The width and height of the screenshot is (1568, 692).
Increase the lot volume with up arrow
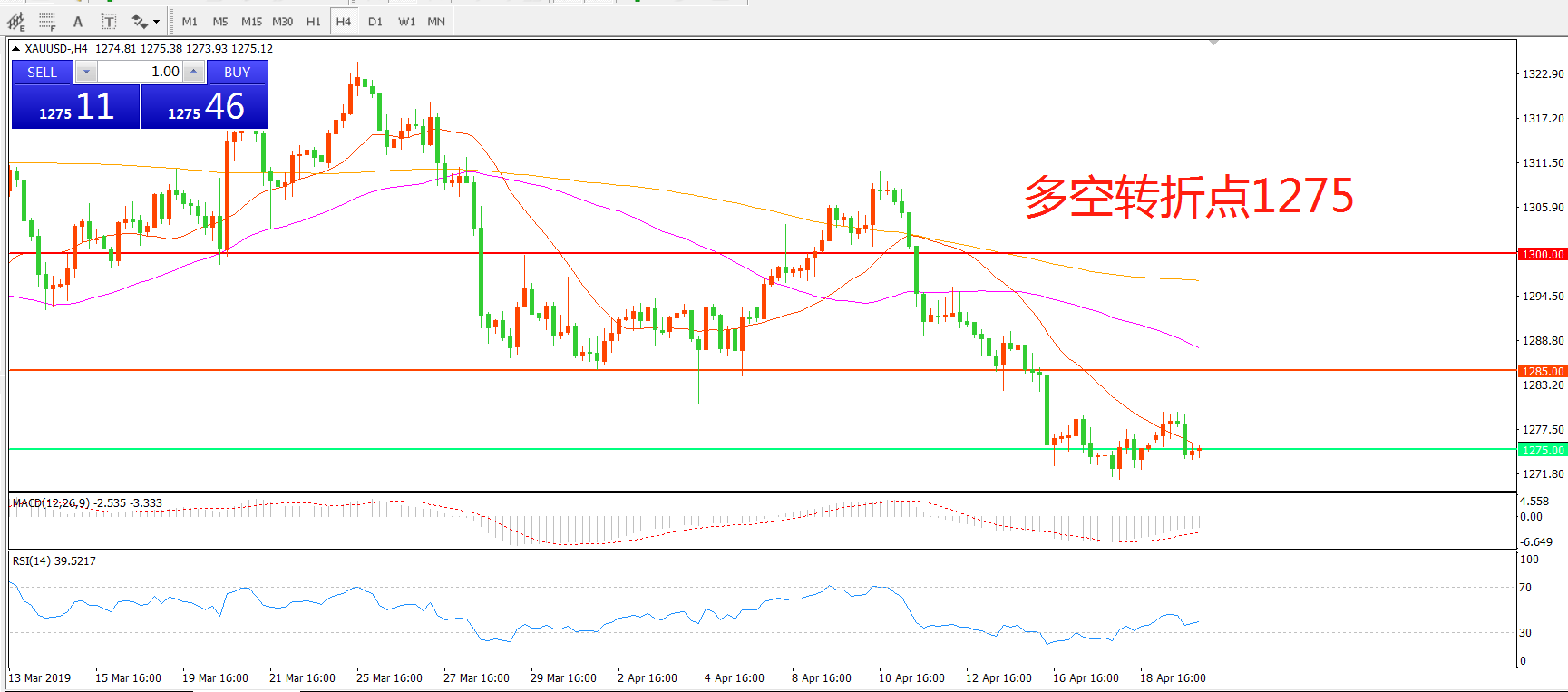point(193,73)
